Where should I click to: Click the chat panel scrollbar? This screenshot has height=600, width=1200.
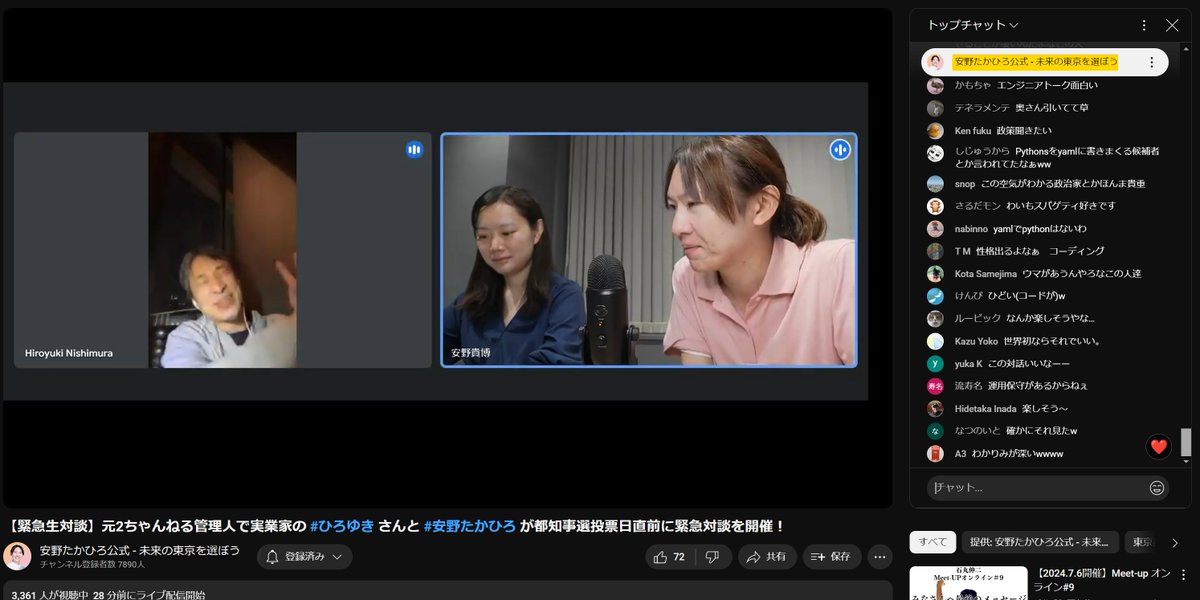[x=1186, y=441]
